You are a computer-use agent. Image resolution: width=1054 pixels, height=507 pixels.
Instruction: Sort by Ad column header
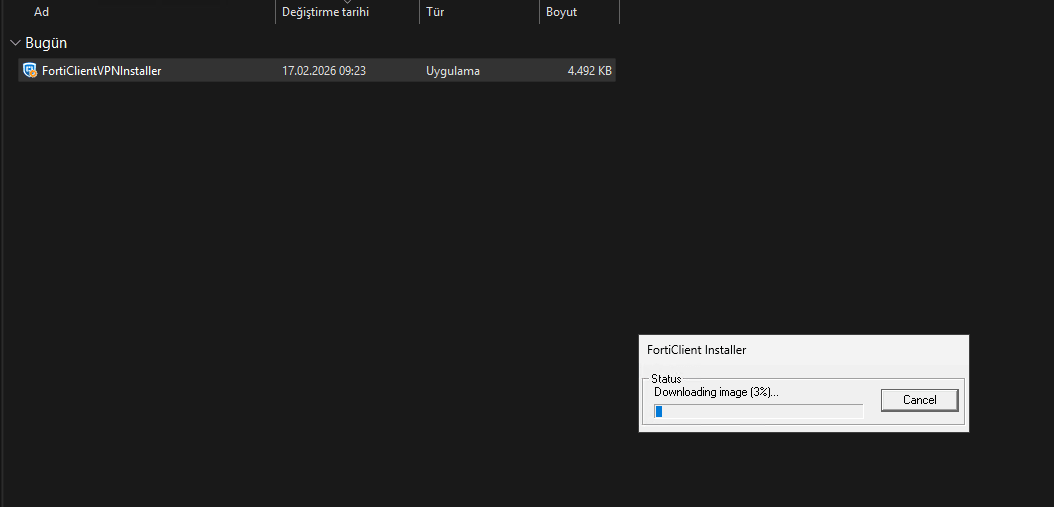(41, 12)
